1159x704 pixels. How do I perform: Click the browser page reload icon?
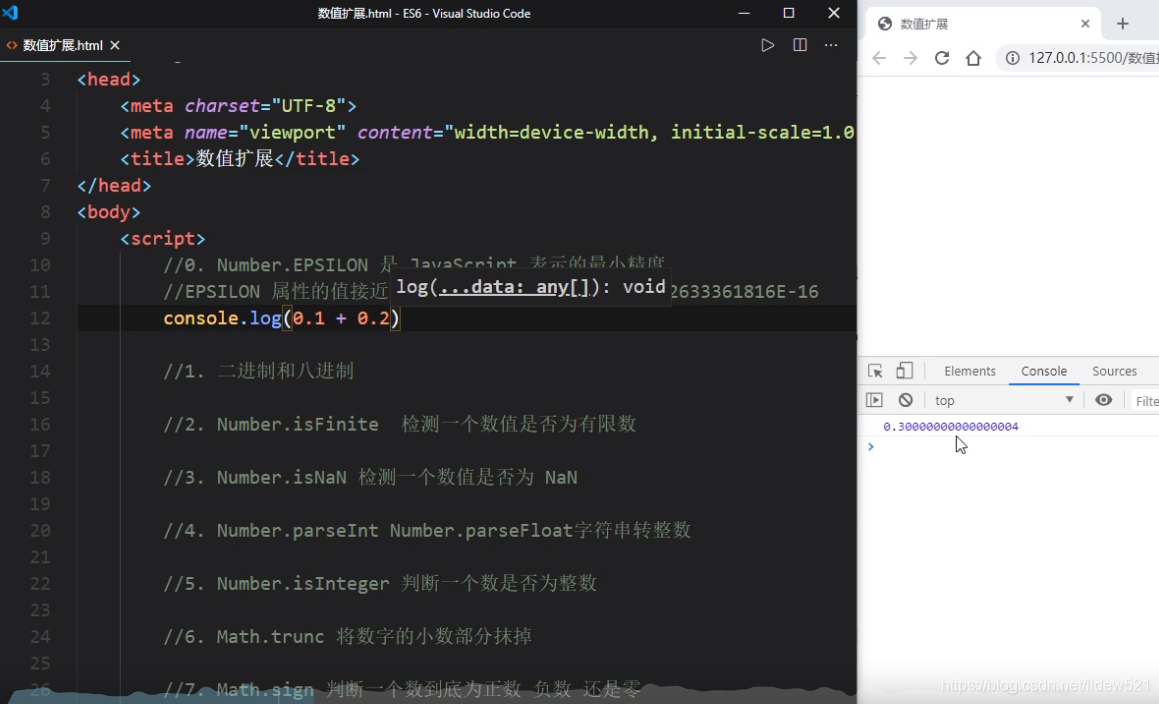click(941, 58)
